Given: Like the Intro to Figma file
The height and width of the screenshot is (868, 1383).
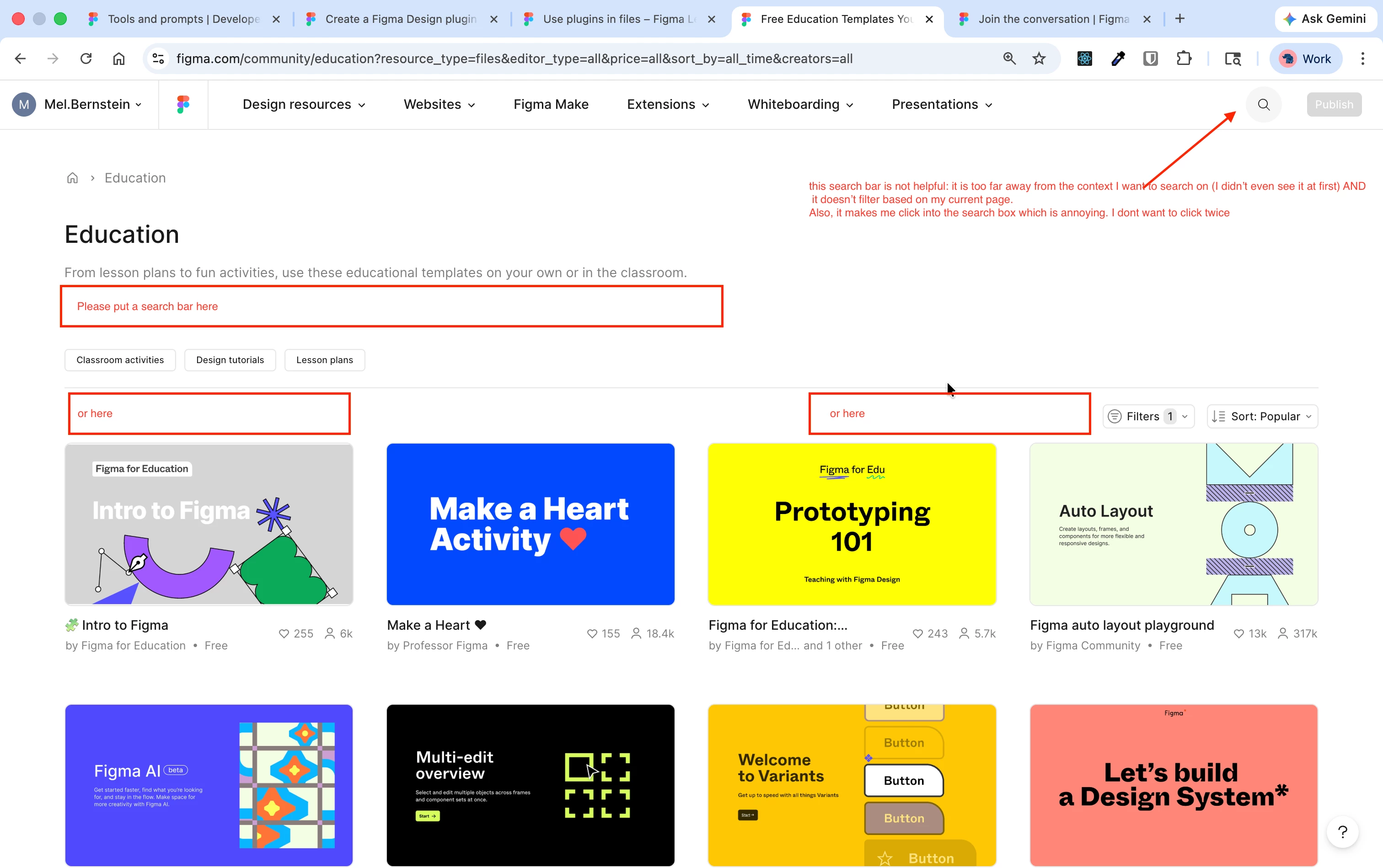Looking at the screenshot, I should (x=284, y=634).
